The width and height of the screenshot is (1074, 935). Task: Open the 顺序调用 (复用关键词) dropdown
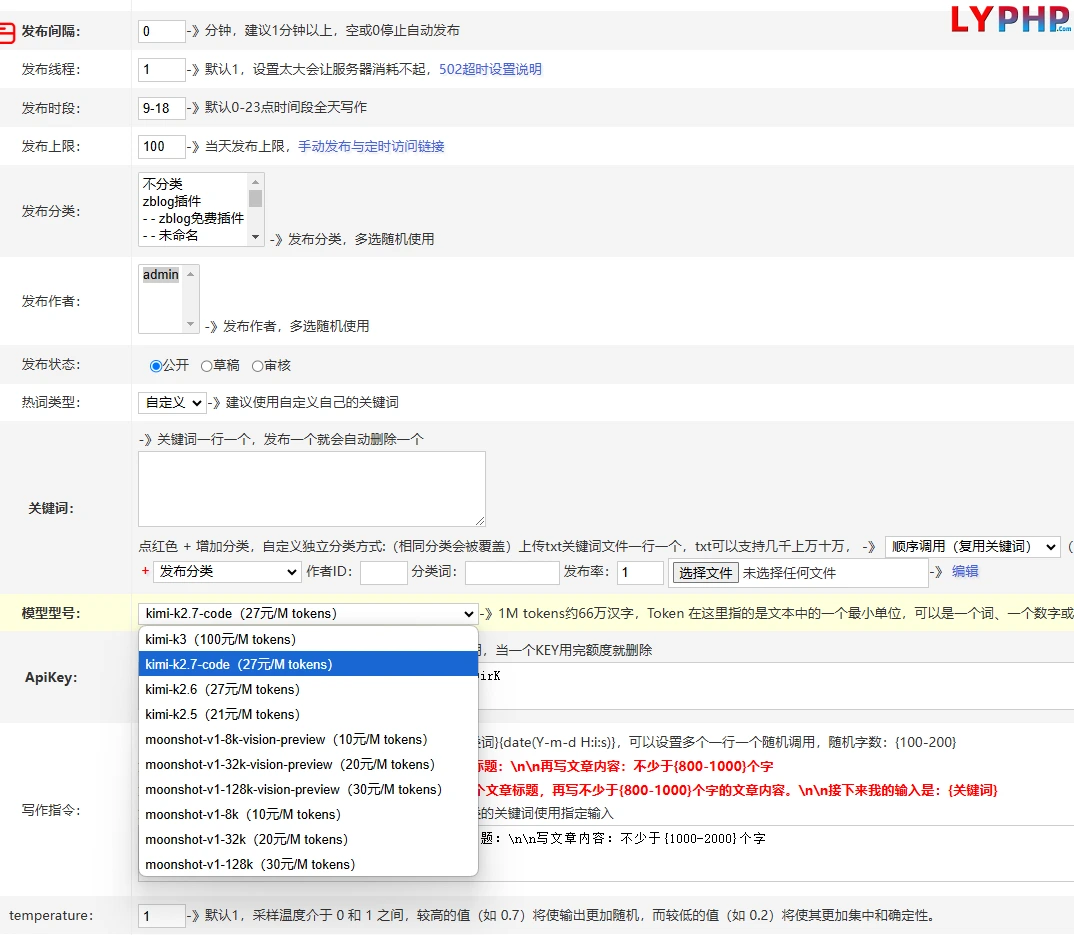(972, 547)
